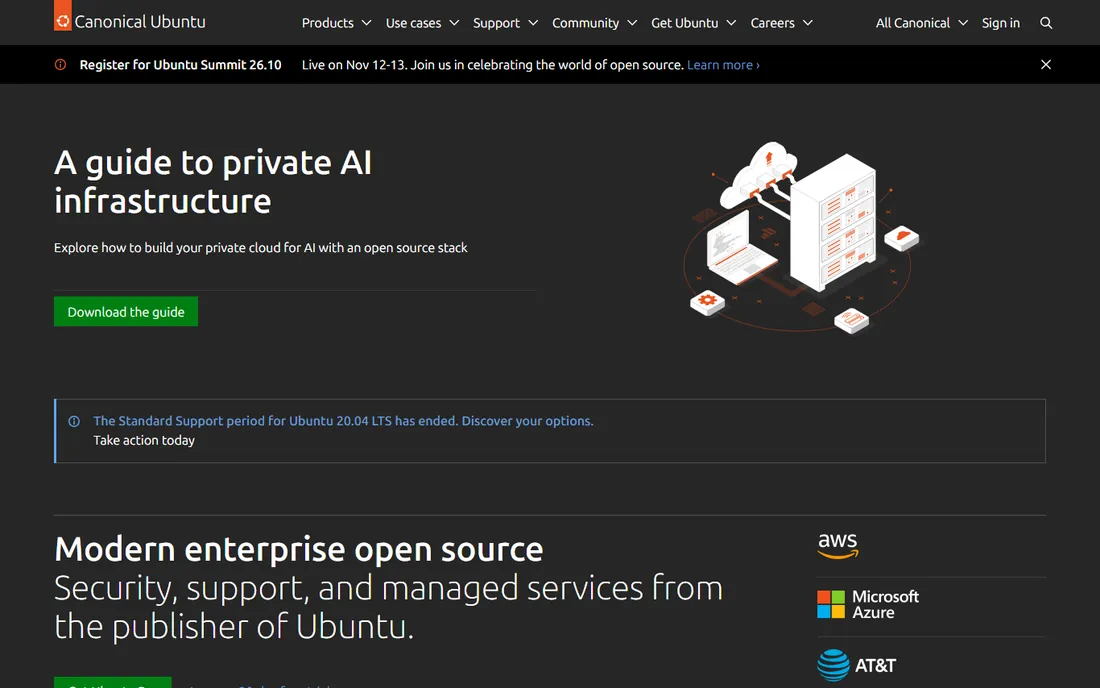
Task: Follow the Learn more link in banner
Action: coord(723,65)
